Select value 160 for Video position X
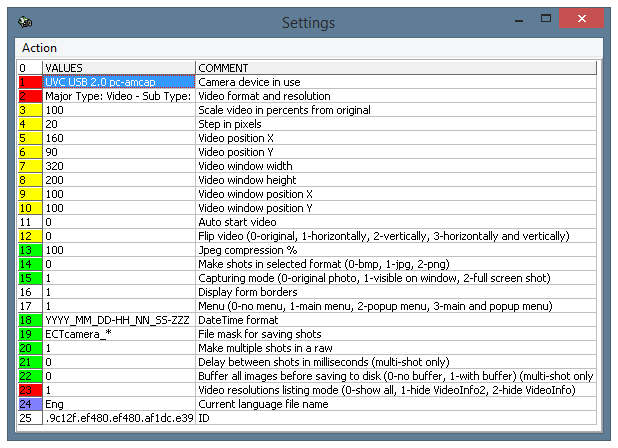 tap(119, 138)
